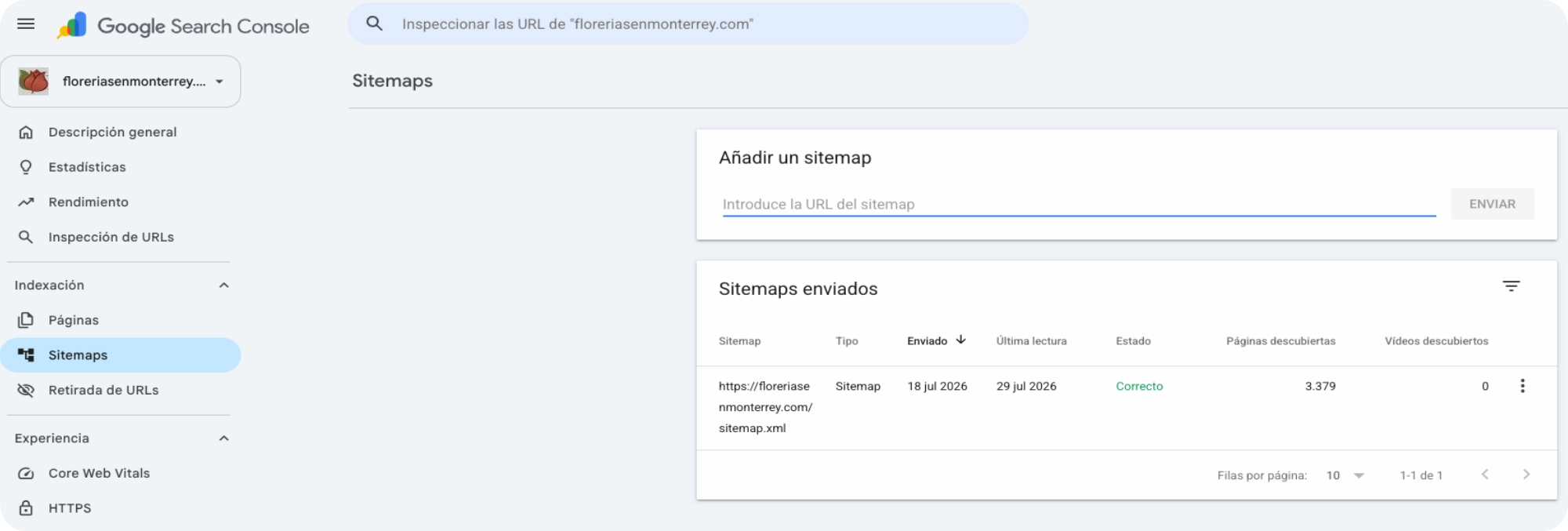Click the lightbulb Estadísticas icon
Viewport: 1568px width, 531px height.
click(x=26, y=167)
